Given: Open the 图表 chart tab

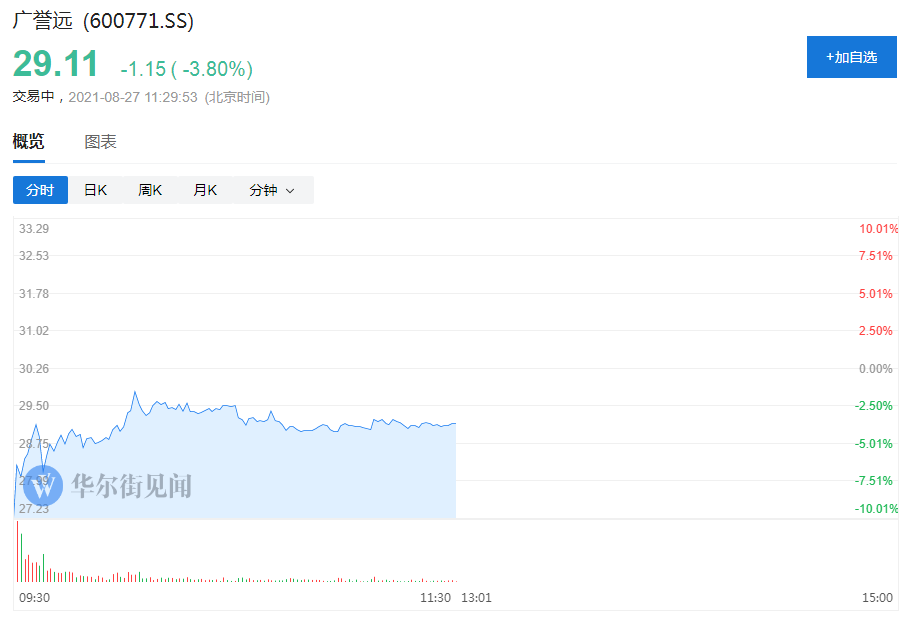Looking at the screenshot, I should tap(100, 142).
